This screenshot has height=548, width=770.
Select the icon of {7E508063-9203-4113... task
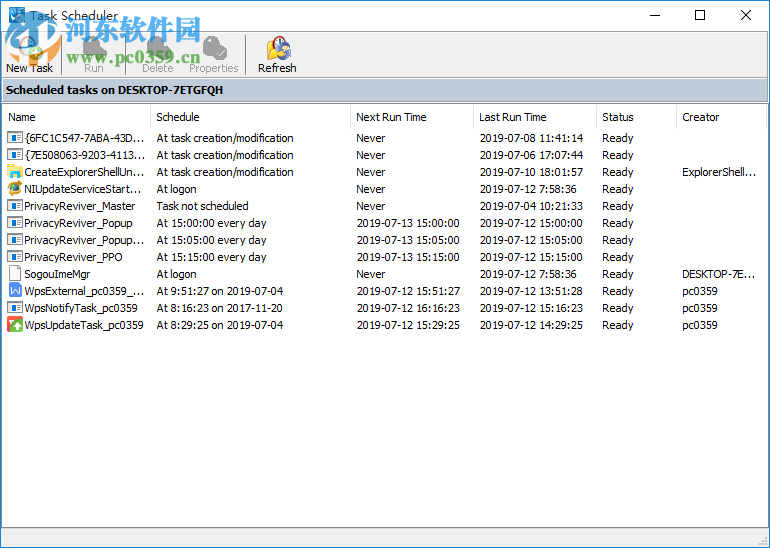[x=15, y=155]
